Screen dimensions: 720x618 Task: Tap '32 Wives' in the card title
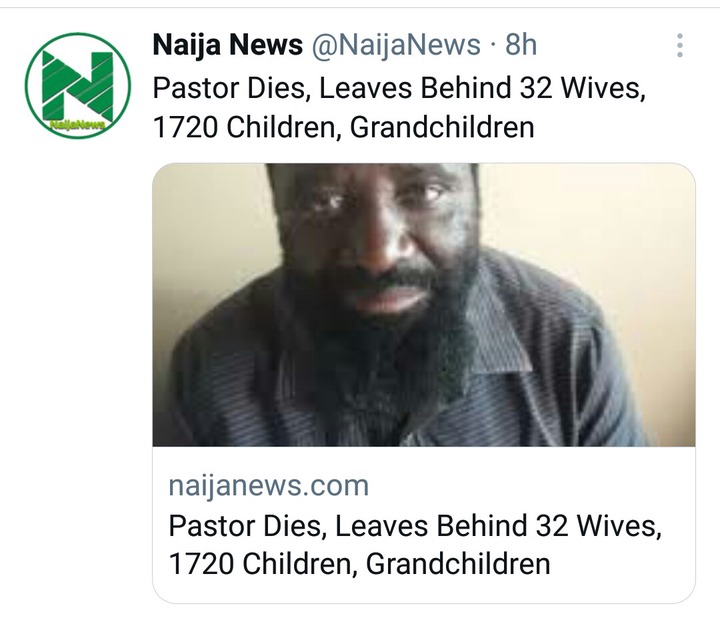pyautogui.click(x=598, y=525)
